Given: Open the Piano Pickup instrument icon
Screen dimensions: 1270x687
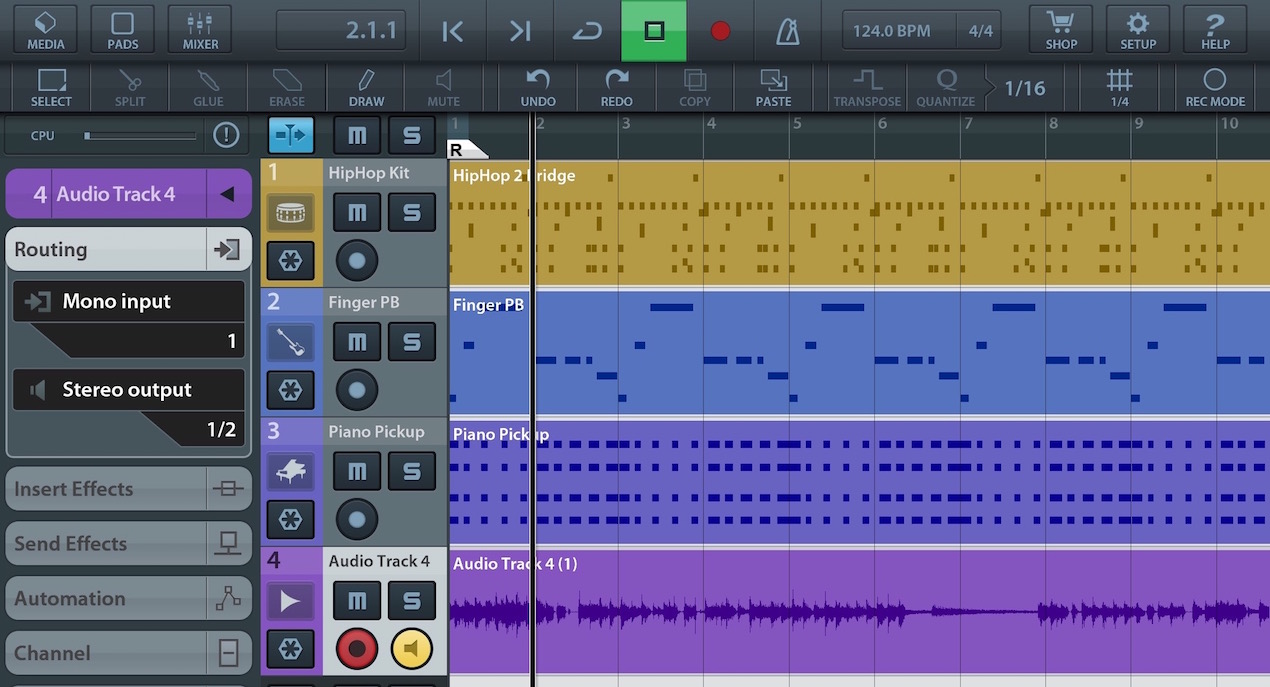Looking at the screenshot, I should pos(290,471).
